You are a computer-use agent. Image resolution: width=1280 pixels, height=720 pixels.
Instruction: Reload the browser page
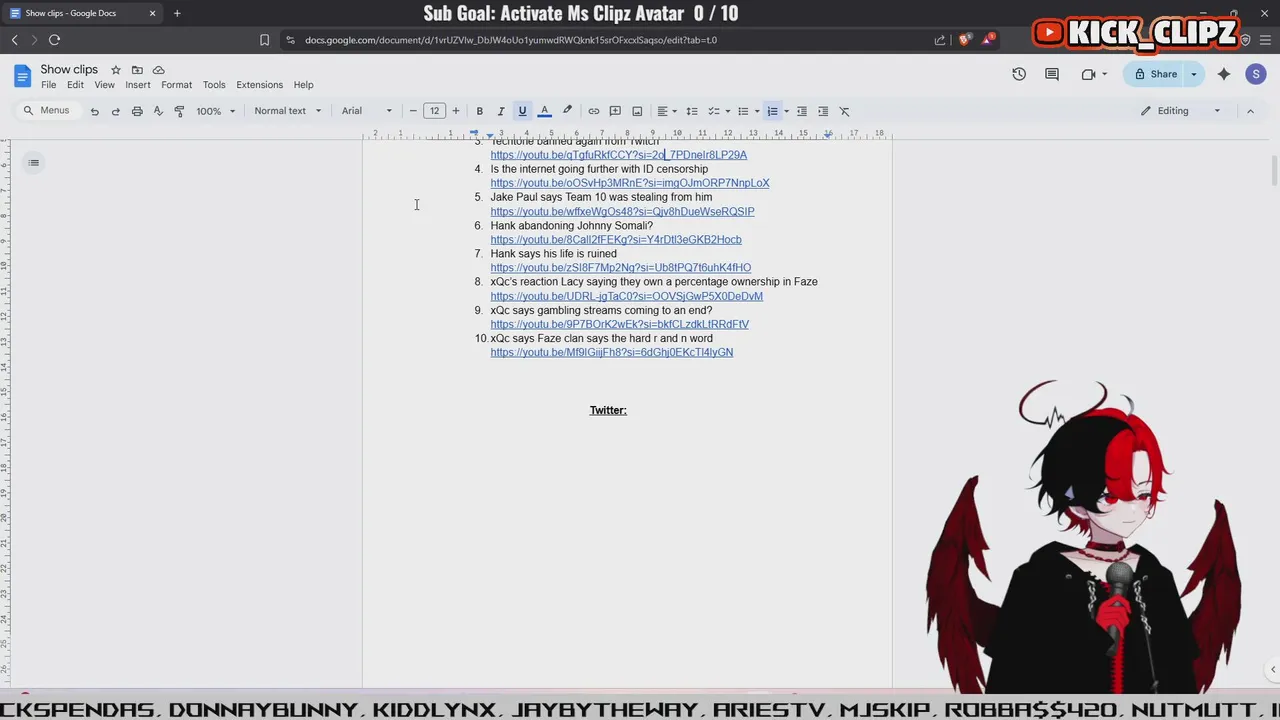click(x=54, y=40)
